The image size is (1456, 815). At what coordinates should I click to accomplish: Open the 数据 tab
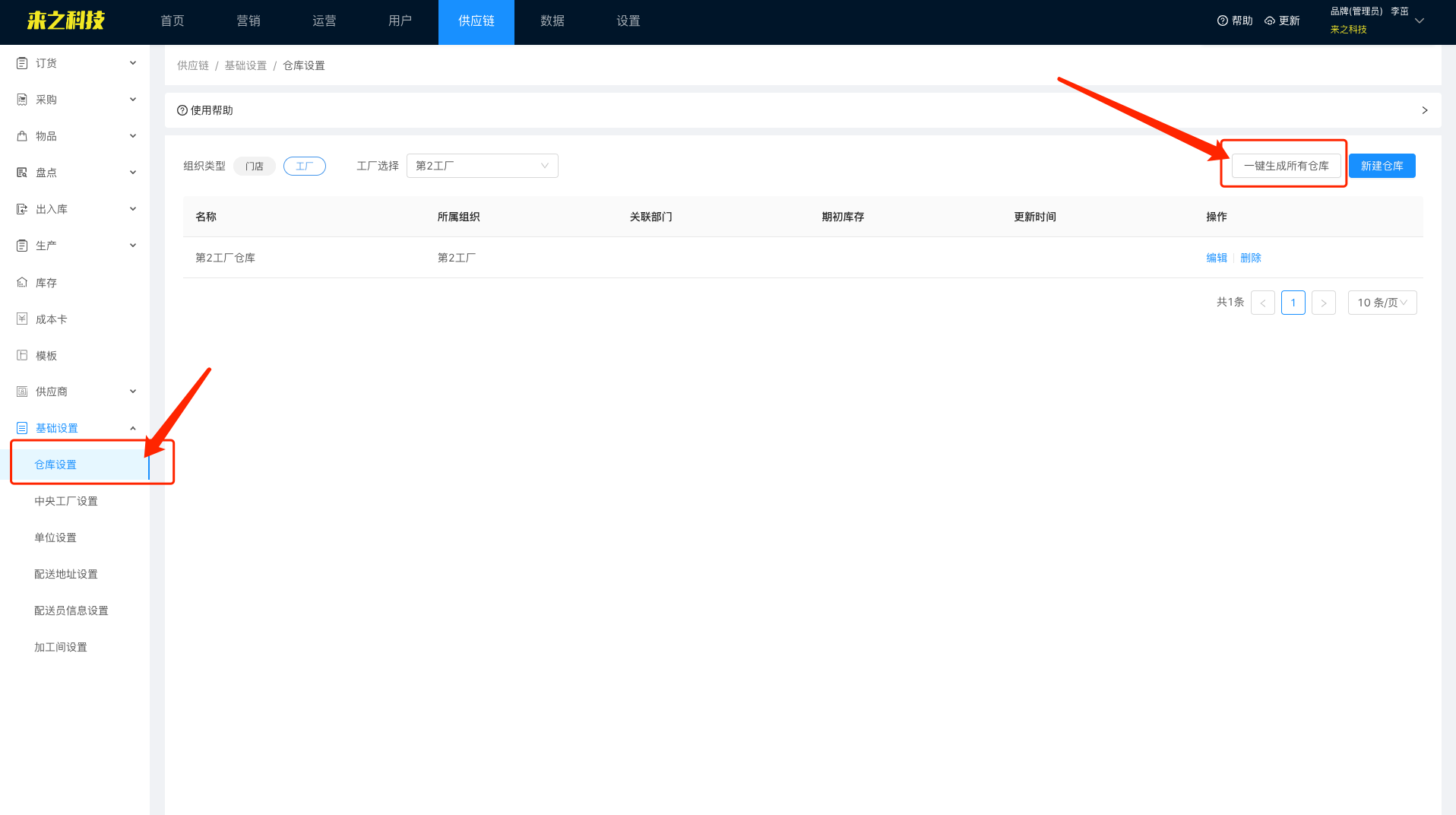[552, 21]
